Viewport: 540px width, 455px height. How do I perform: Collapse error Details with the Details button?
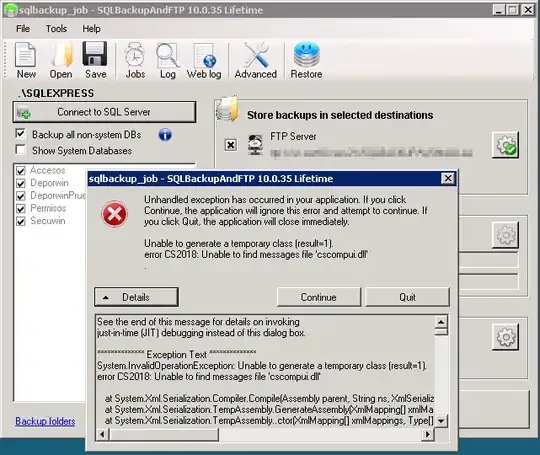(x=136, y=297)
